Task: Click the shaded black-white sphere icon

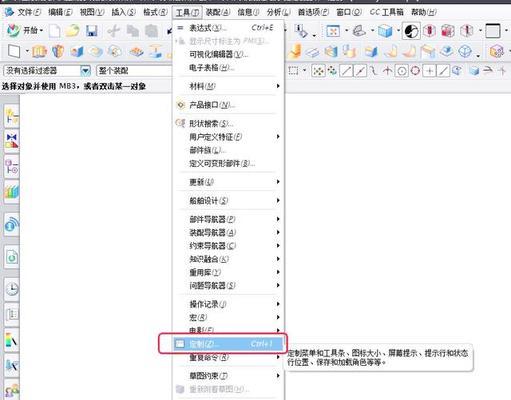Action: [x=411, y=31]
